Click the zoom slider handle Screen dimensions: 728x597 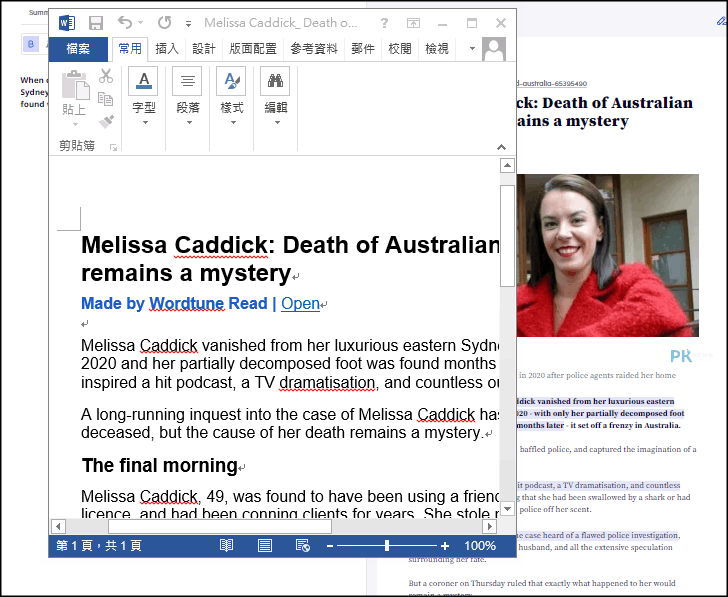coord(387,546)
